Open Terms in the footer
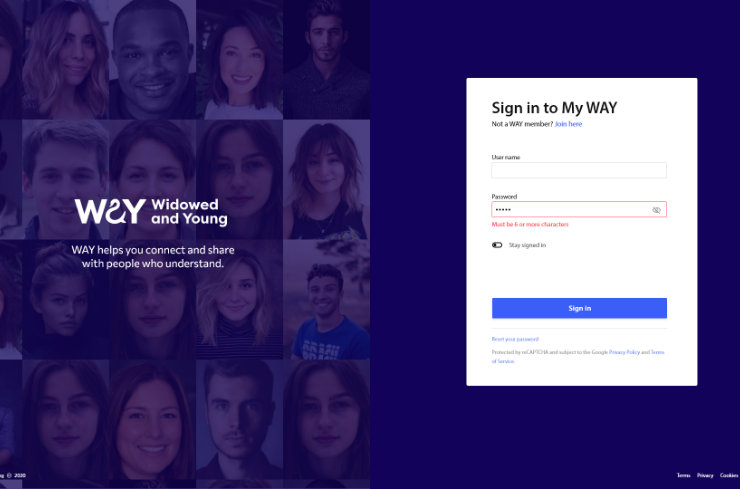This screenshot has width=740, height=489. click(683, 475)
